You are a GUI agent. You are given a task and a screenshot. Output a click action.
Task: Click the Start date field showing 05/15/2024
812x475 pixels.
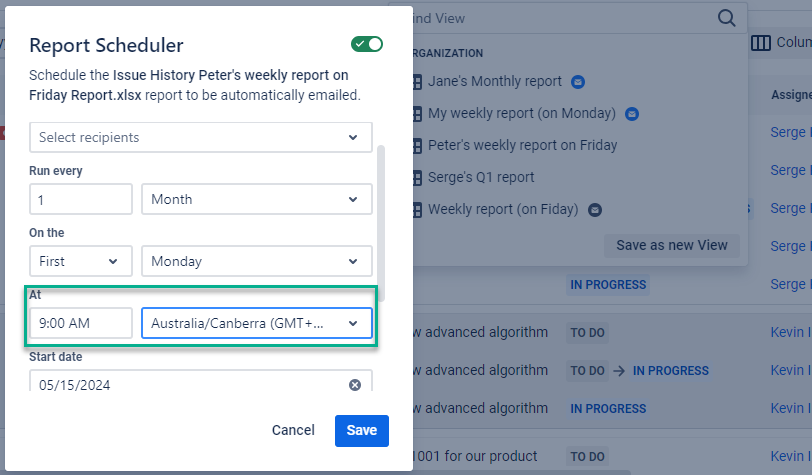(x=180, y=385)
